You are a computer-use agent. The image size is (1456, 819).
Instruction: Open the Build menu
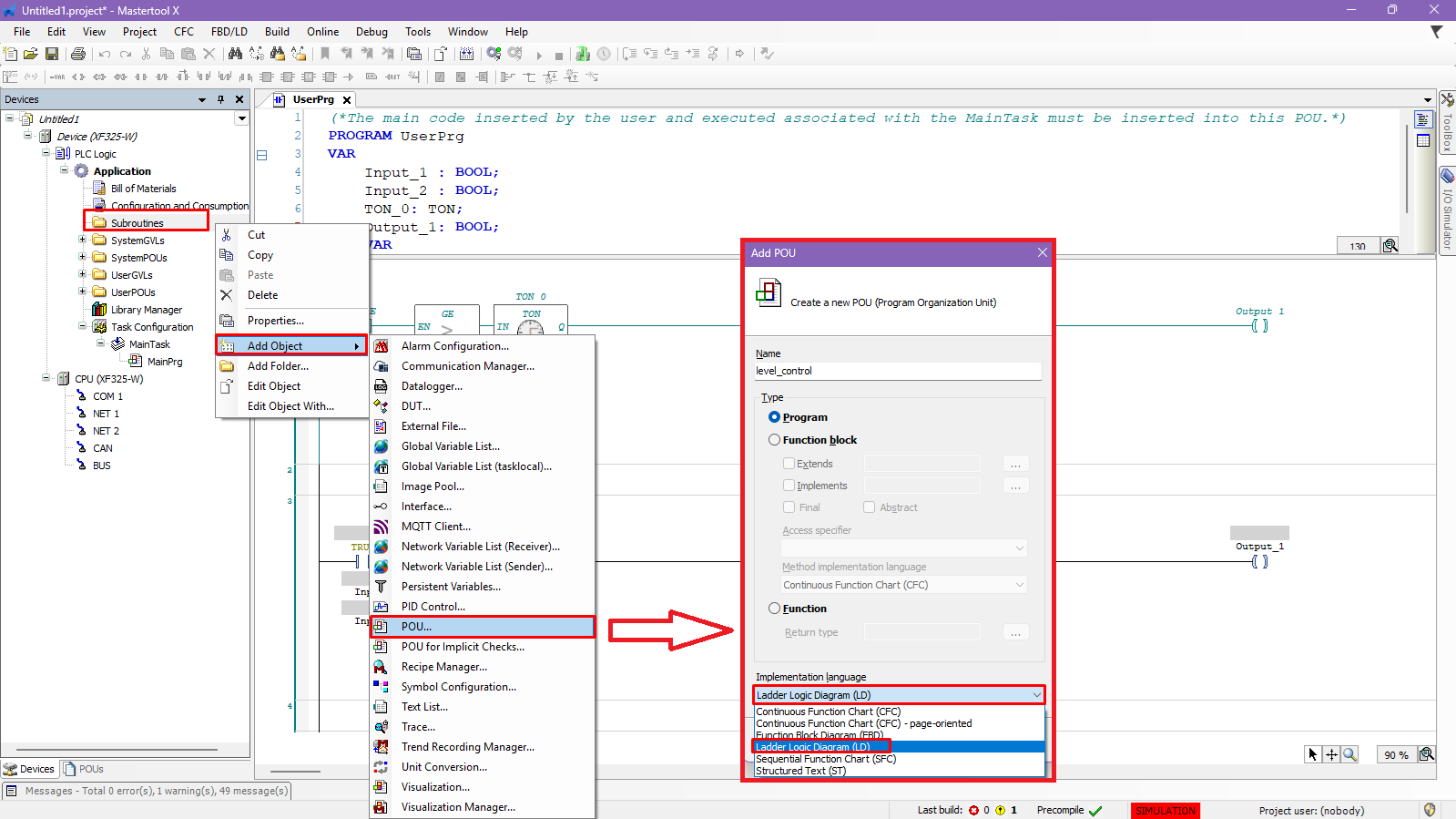tap(277, 32)
